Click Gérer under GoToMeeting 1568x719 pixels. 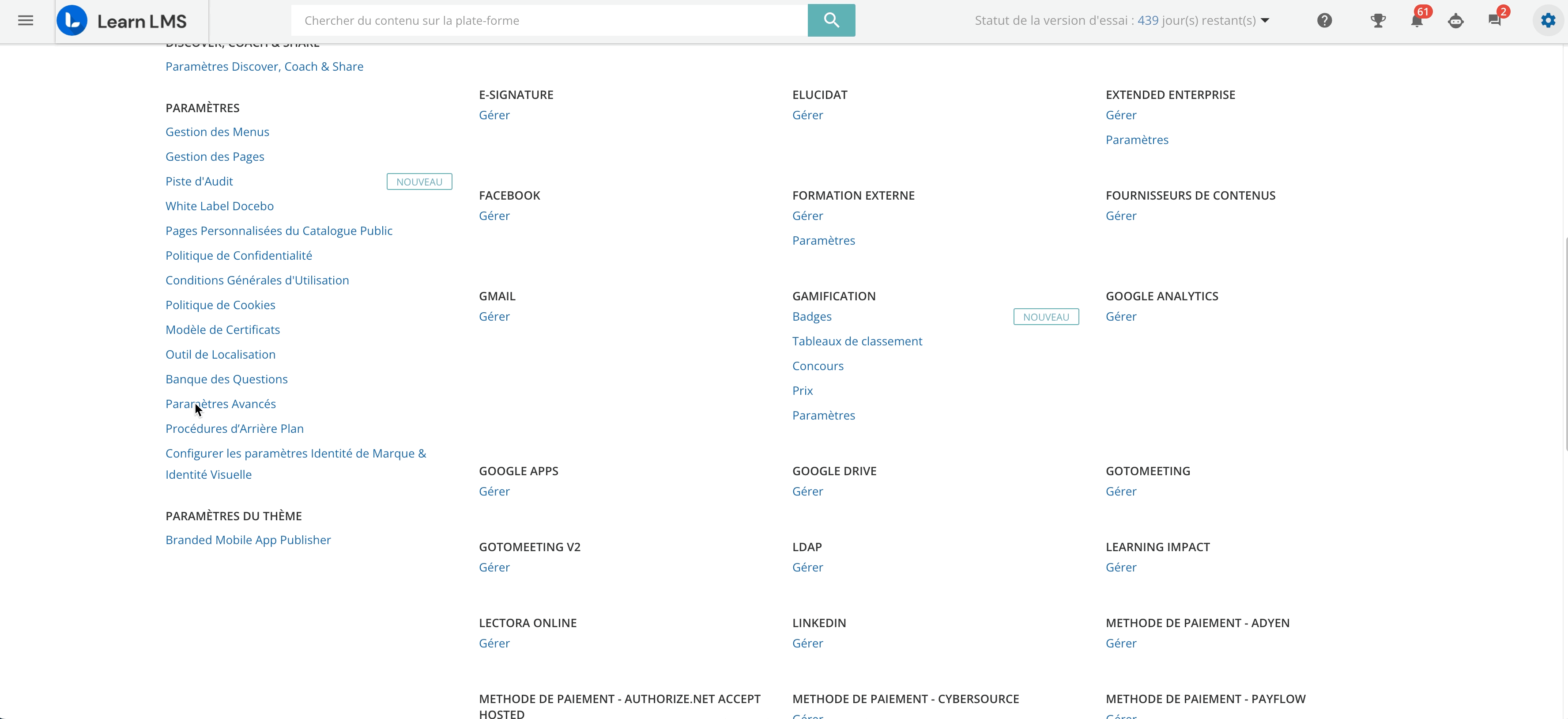[1121, 492]
